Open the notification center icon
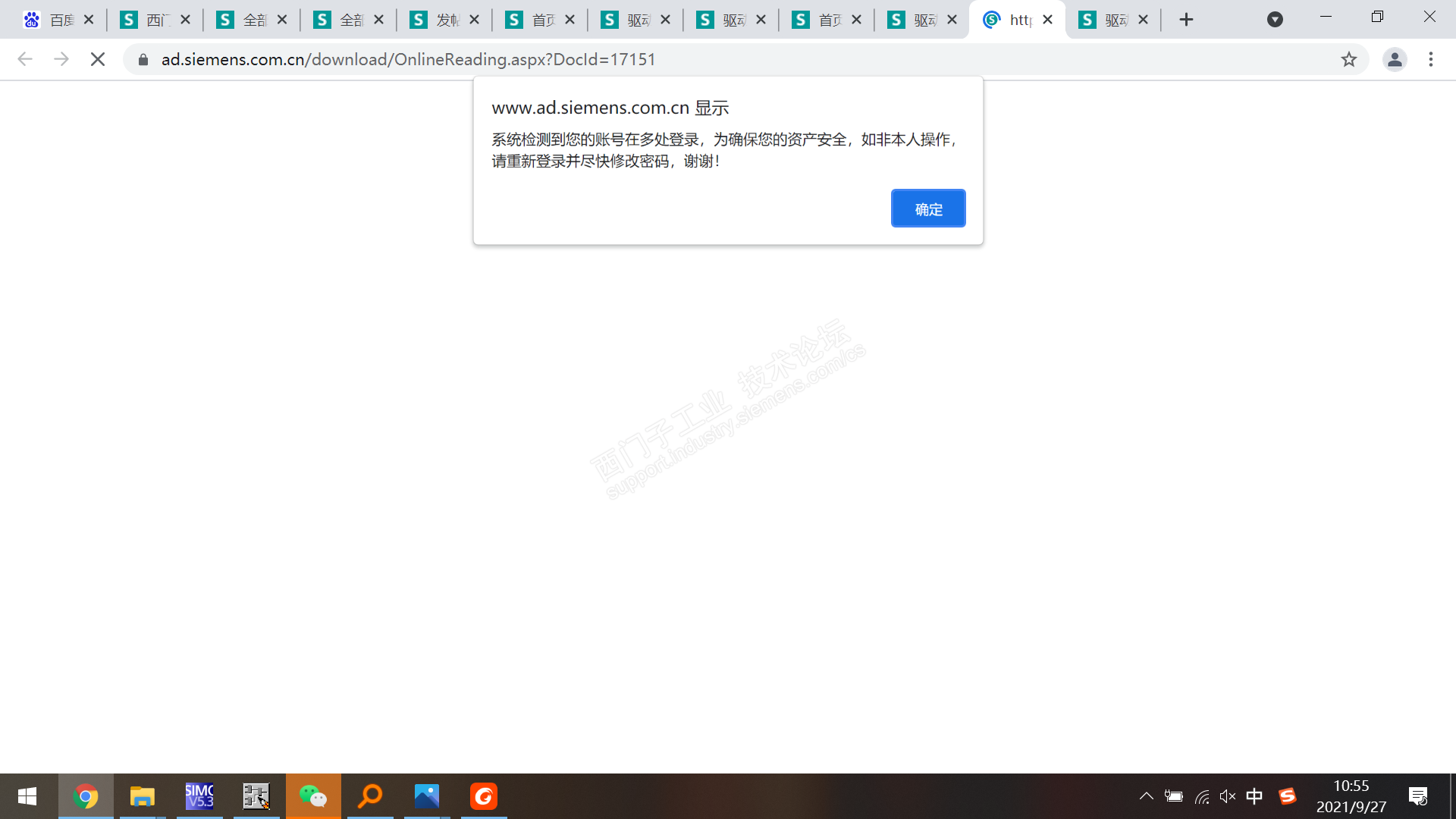1456x819 pixels. pos(1417,796)
